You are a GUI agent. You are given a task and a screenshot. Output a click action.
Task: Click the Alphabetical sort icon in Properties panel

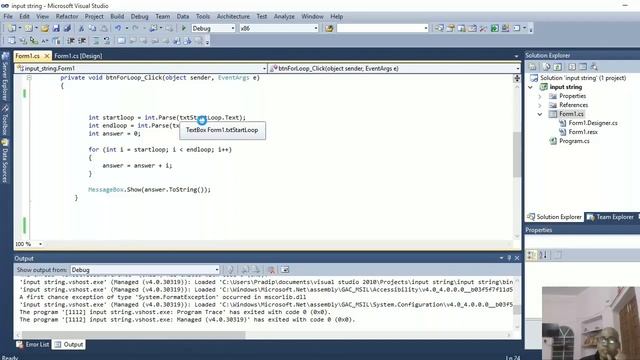click(x=543, y=255)
